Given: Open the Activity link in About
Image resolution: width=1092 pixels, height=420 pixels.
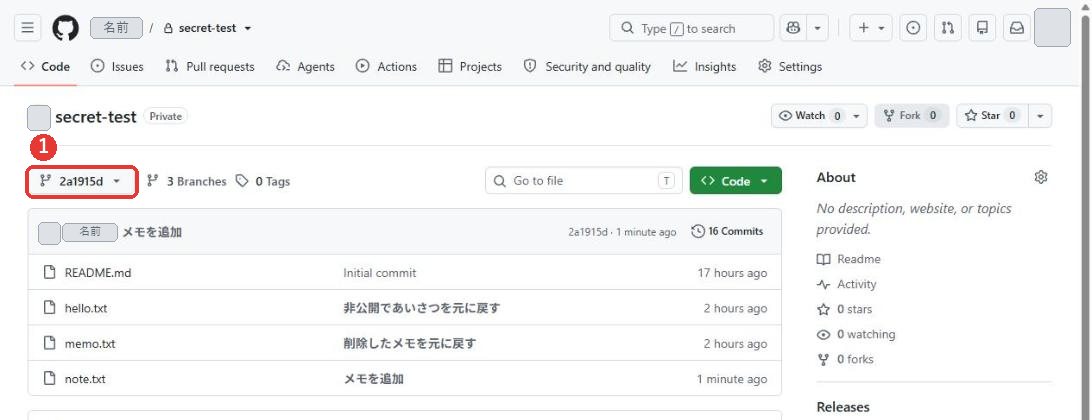Looking at the screenshot, I should pos(846,284).
